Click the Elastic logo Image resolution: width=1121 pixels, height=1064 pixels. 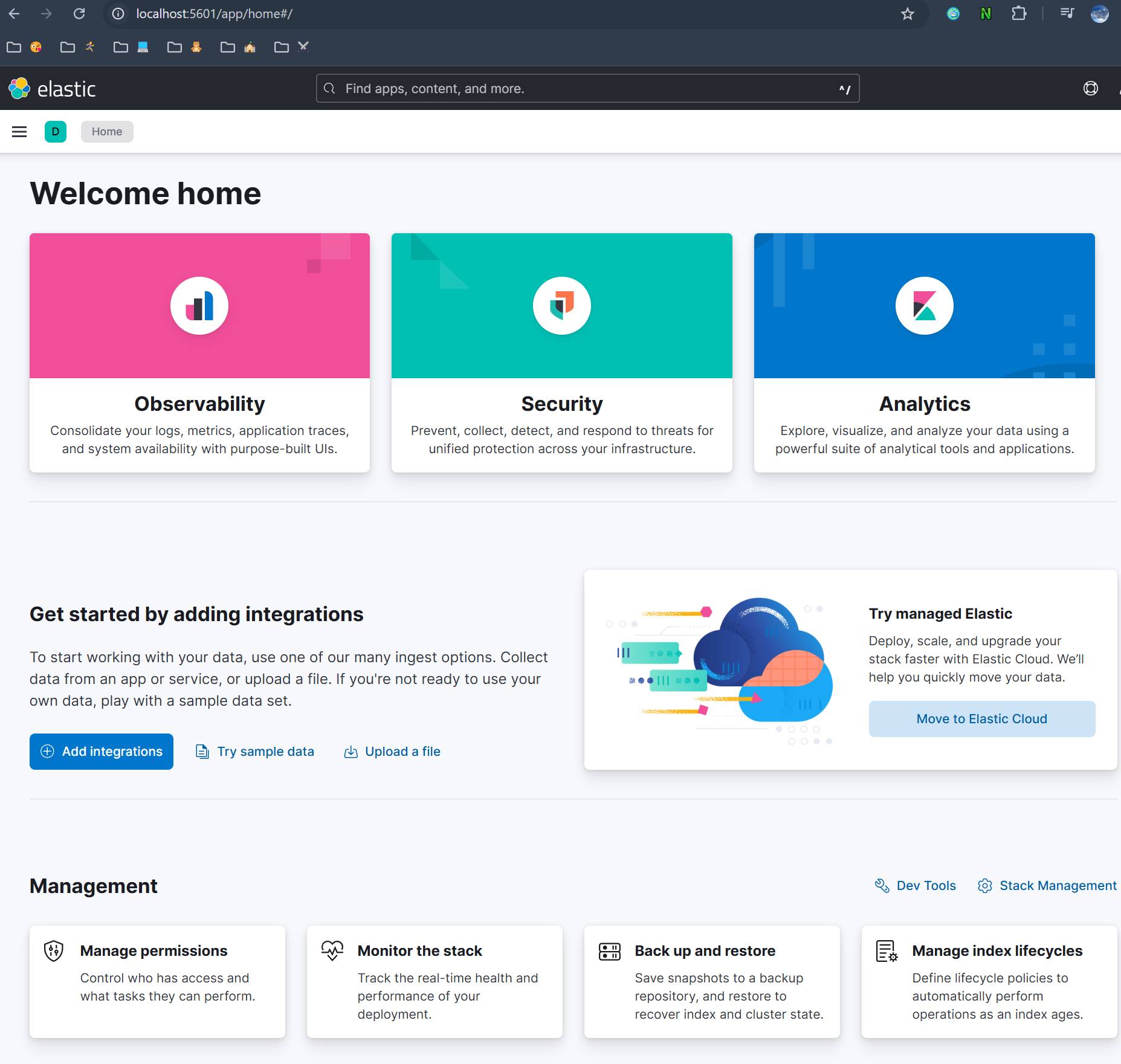coord(52,88)
